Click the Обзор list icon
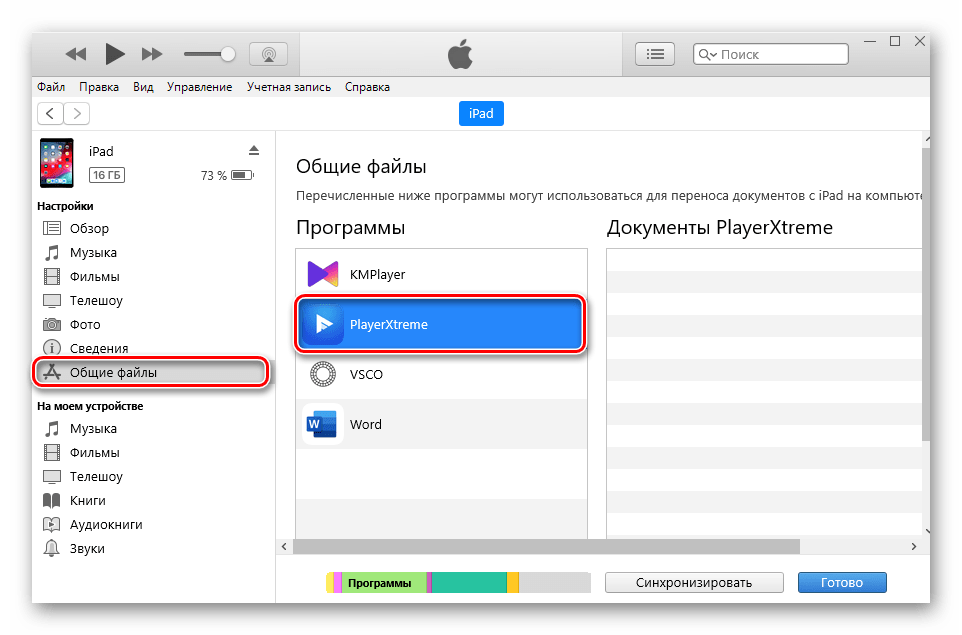962x635 pixels. 52,228
